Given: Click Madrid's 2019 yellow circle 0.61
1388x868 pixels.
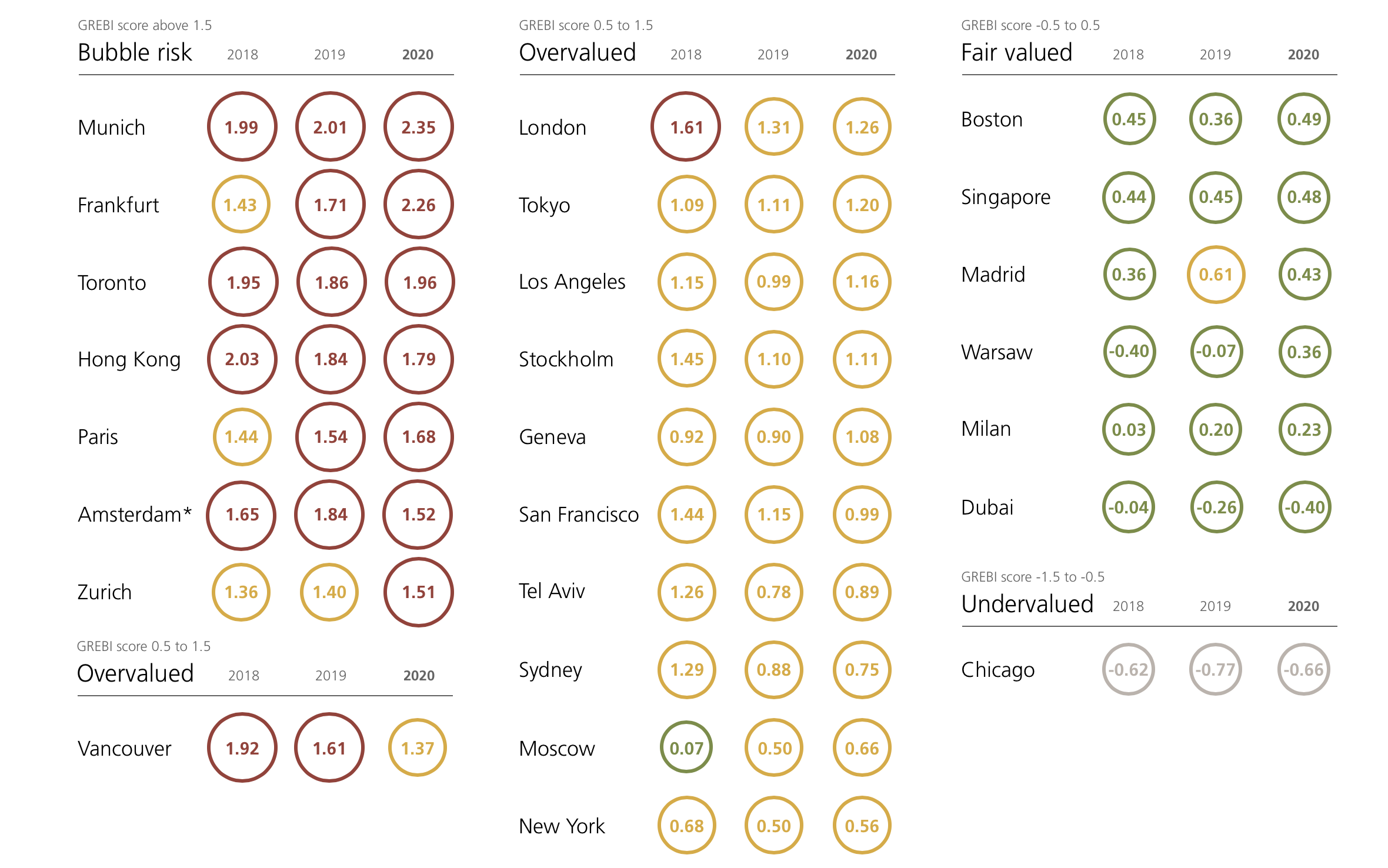Looking at the screenshot, I should (x=1216, y=274).
